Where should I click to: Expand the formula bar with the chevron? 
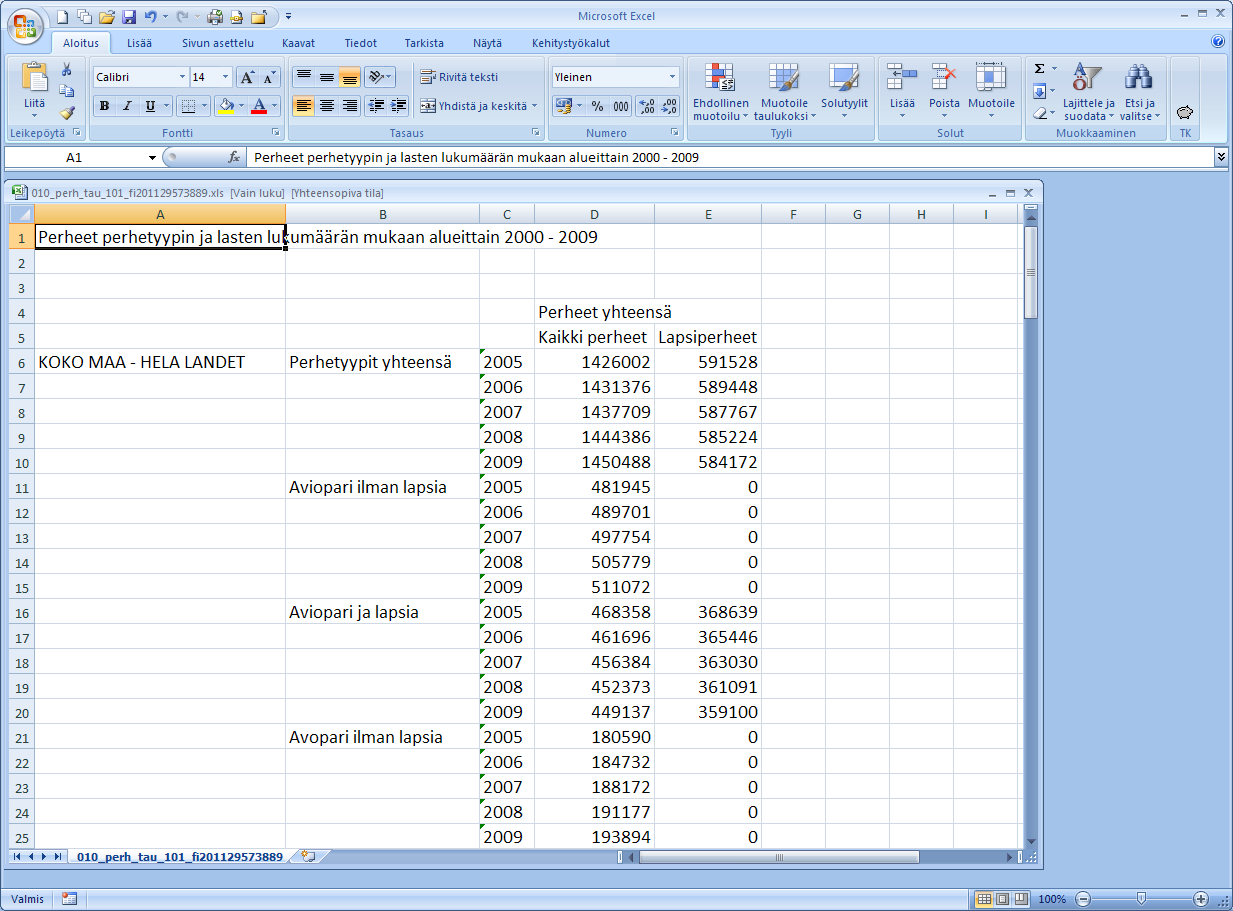click(x=1221, y=157)
